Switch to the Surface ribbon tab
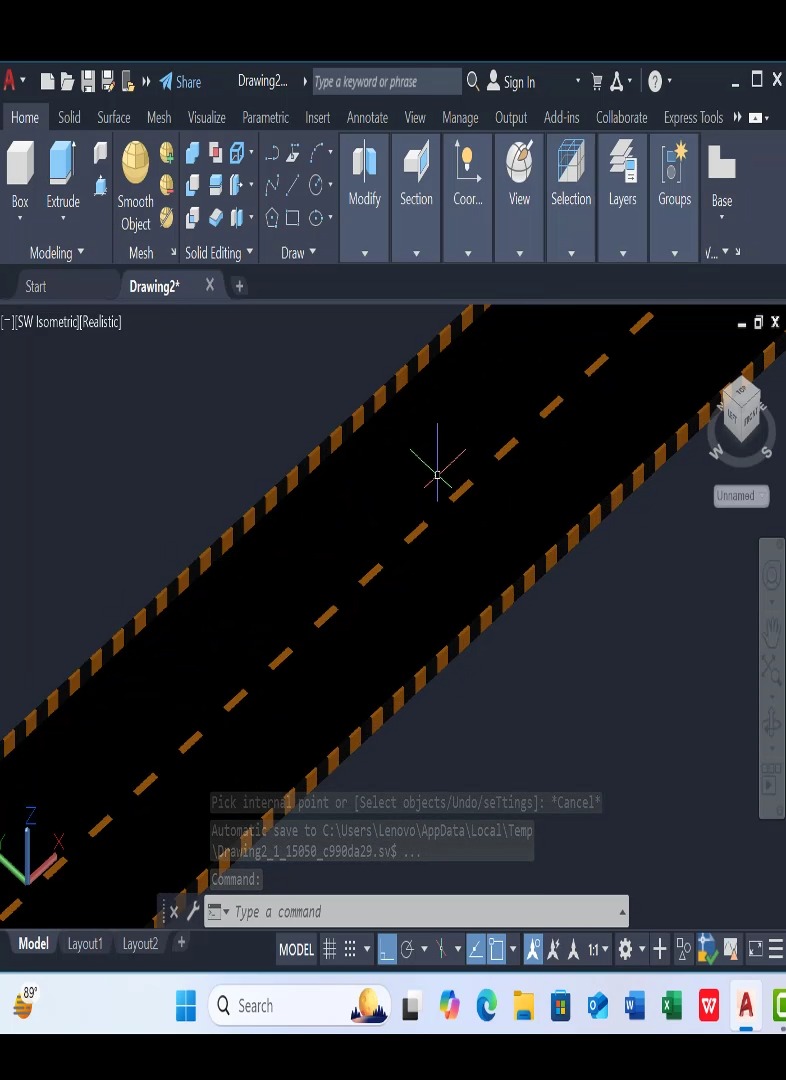Viewport: 786px width, 1080px height. 114,118
